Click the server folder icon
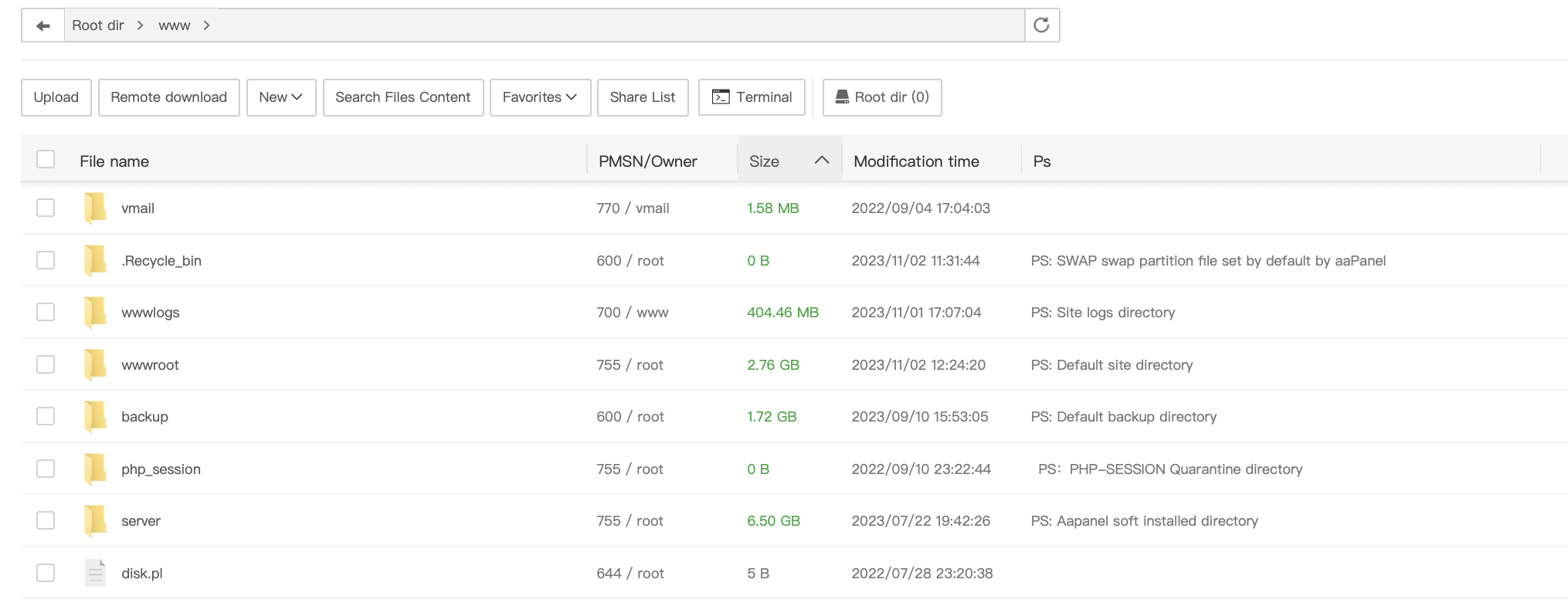Screen dimensions: 1568x613 95,521
